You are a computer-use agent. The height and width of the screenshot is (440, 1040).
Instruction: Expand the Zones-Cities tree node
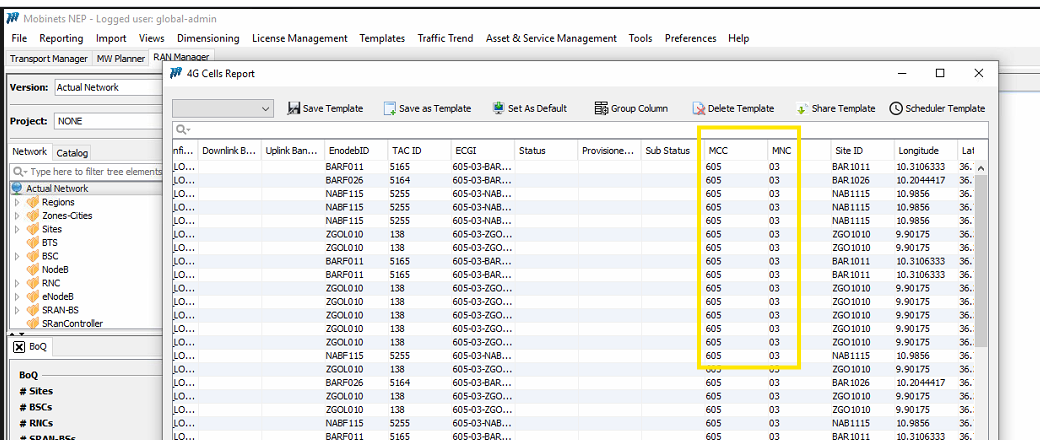[16, 216]
